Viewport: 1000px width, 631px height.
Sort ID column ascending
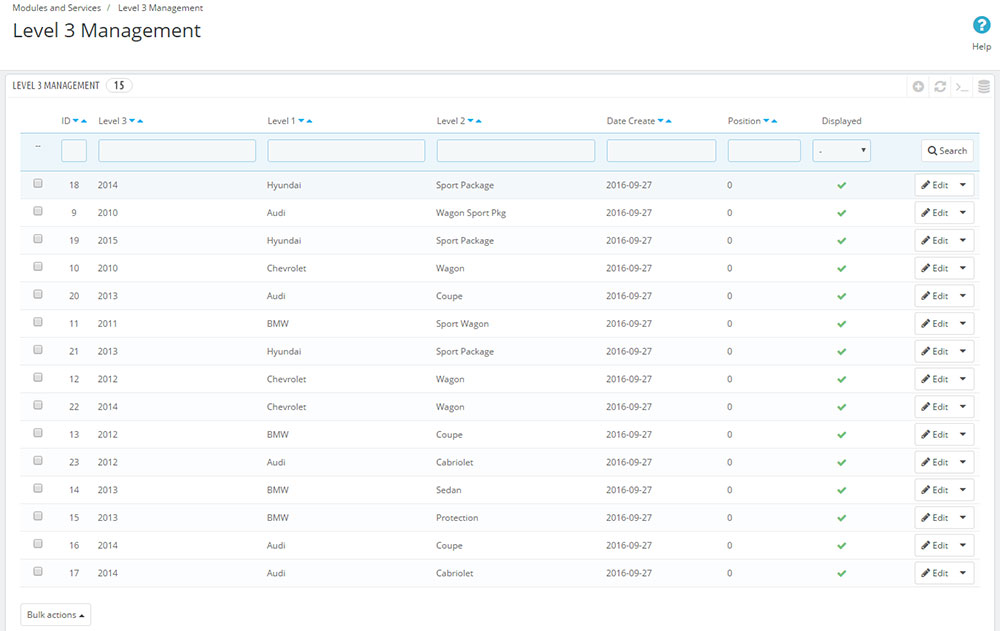click(84, 121)
